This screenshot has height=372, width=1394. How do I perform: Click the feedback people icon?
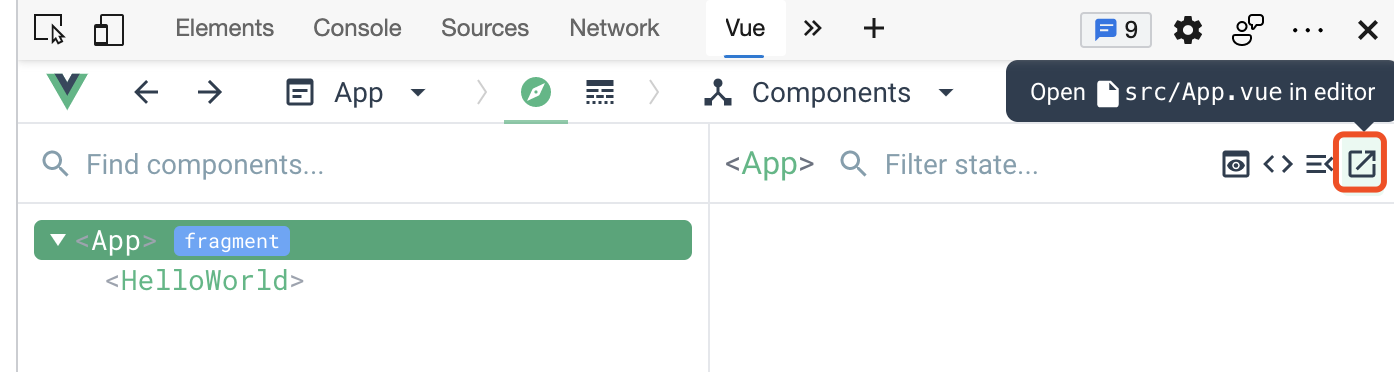(x=1248, y=30)
